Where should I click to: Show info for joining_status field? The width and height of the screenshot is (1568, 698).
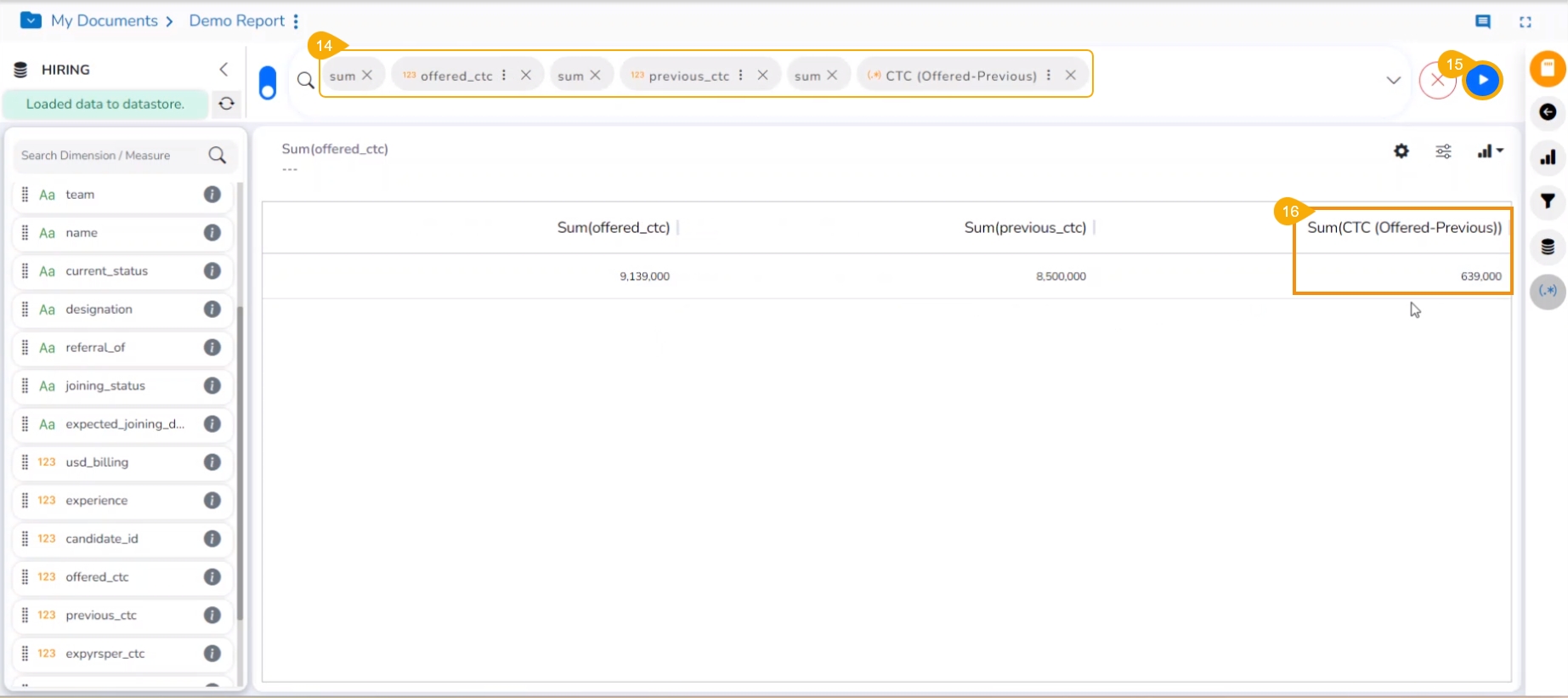tap(212, 386)
